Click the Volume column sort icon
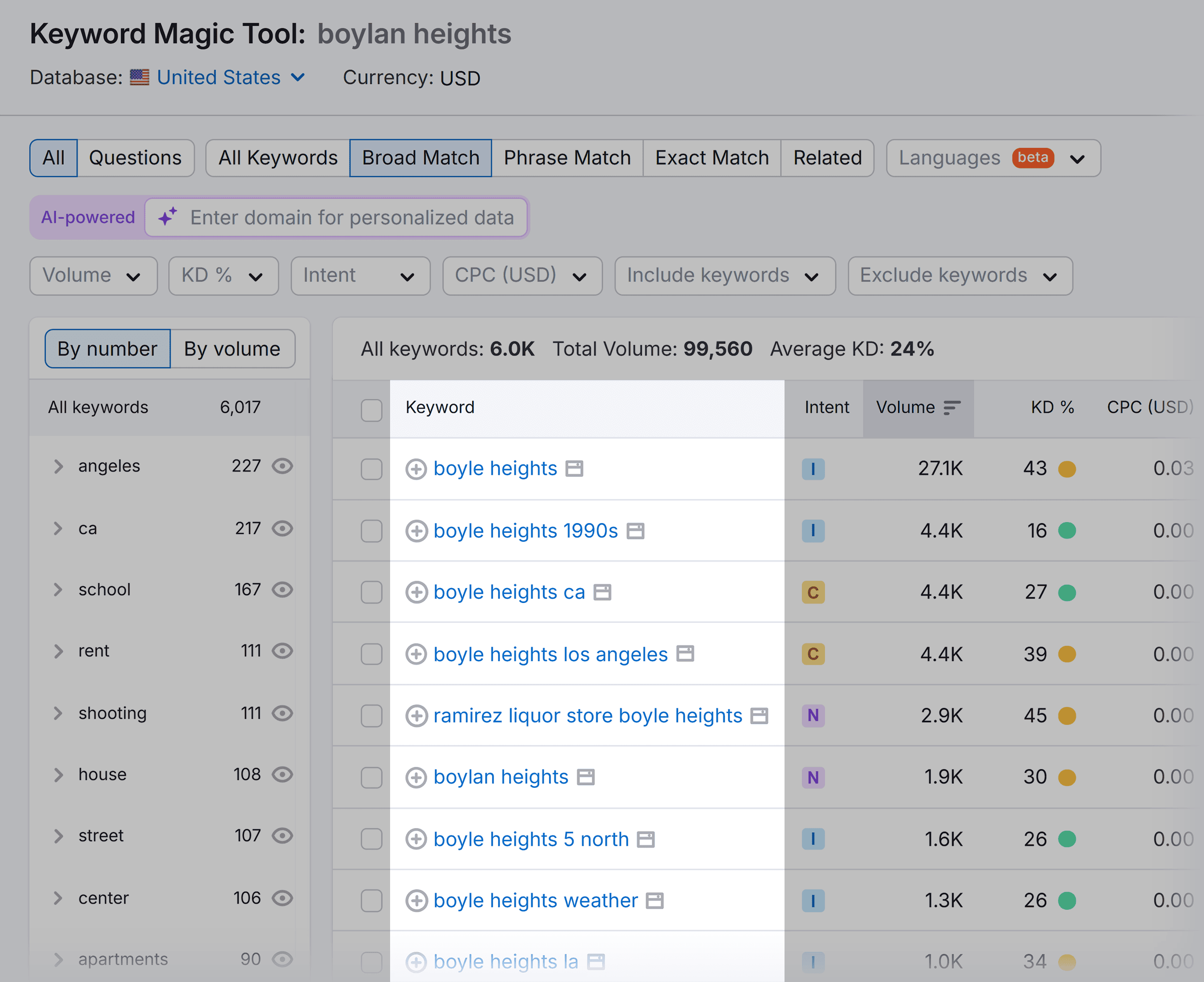Image resolution: width=1204 pixels, height=982 pixels. coord(952,408)
